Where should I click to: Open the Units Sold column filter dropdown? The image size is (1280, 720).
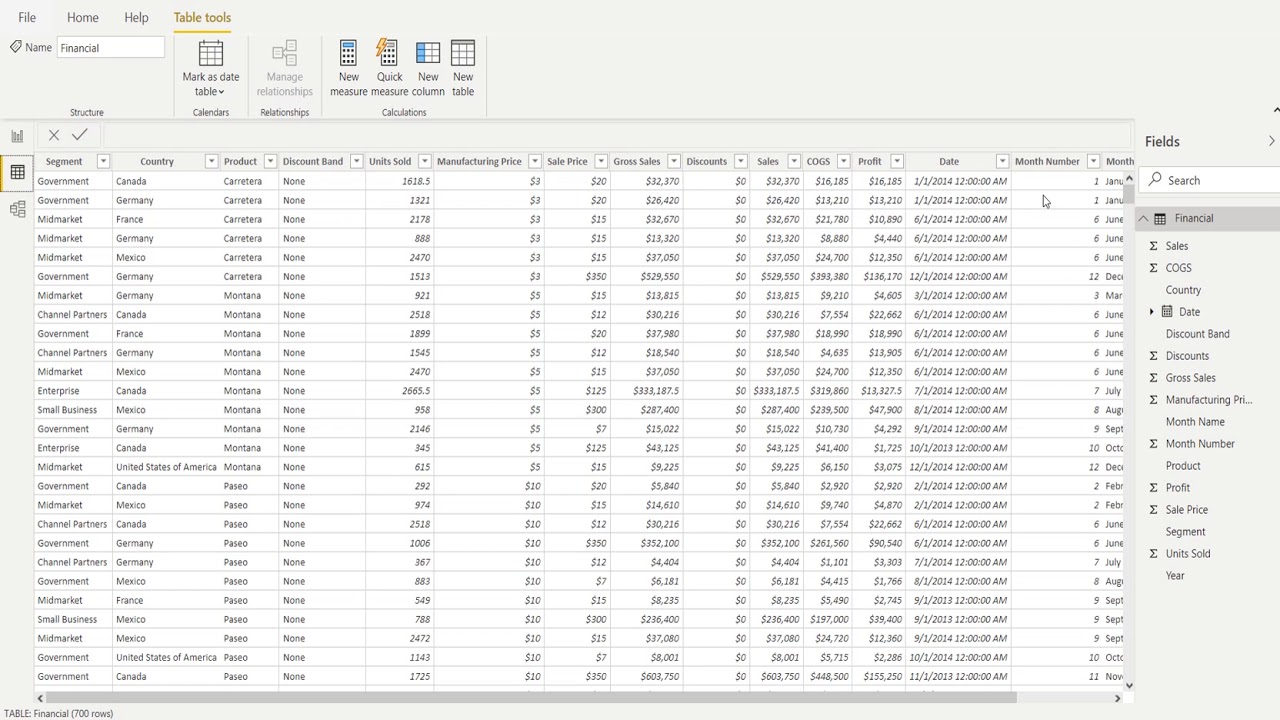point(424,161)
